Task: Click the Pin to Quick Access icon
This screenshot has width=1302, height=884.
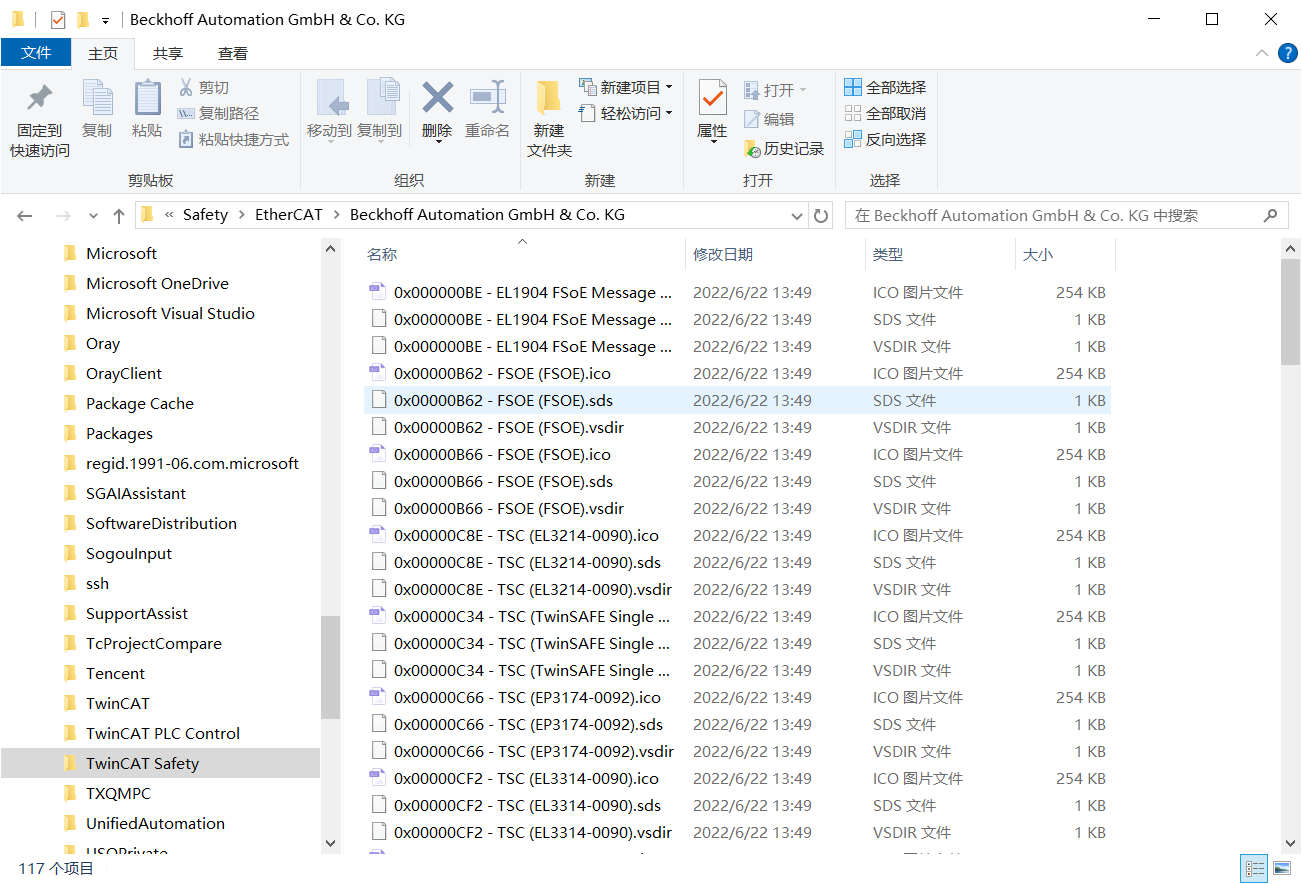Action: [x=40, y=99]
